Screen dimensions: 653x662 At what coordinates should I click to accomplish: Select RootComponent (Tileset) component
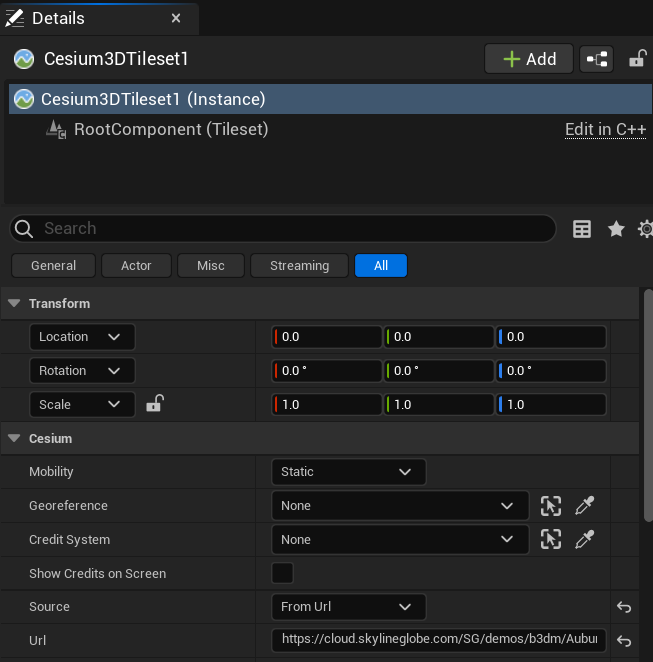[x=171, y=129]
